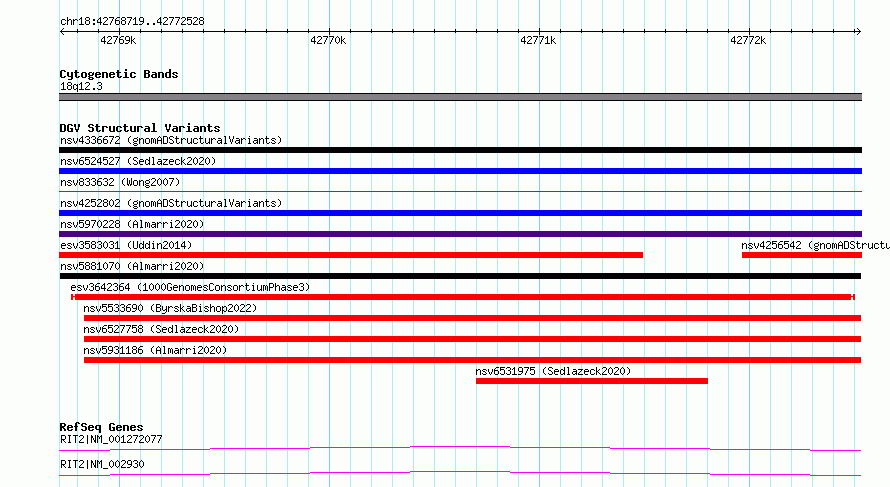The image size is (890, 487).
Task: Open the RIT2|NM_001272077 transcript label
Action: 111,439
